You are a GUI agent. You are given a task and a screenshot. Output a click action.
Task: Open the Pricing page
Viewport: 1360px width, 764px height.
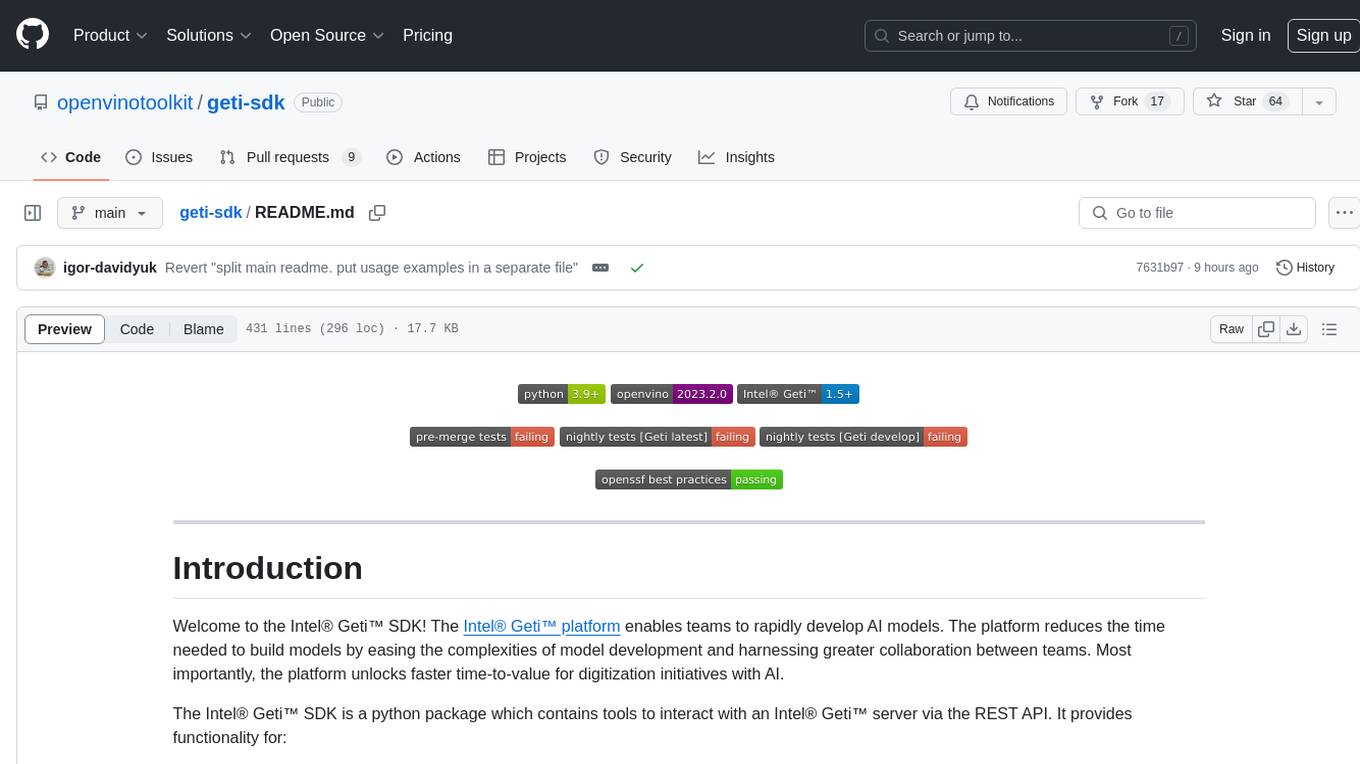427,35
